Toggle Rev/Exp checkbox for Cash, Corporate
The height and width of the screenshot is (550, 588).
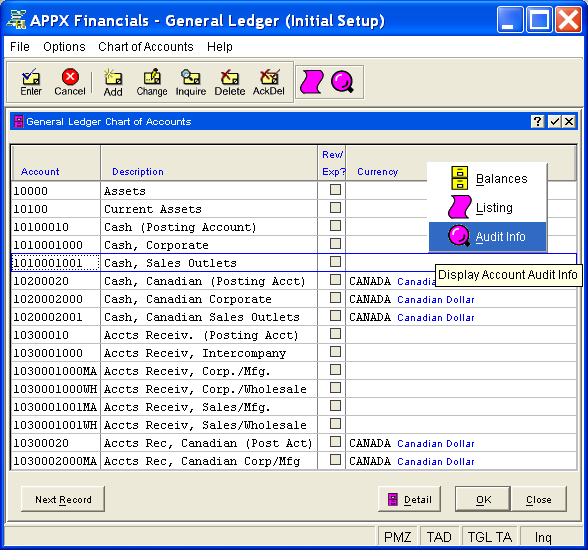[x=335, y=243]
